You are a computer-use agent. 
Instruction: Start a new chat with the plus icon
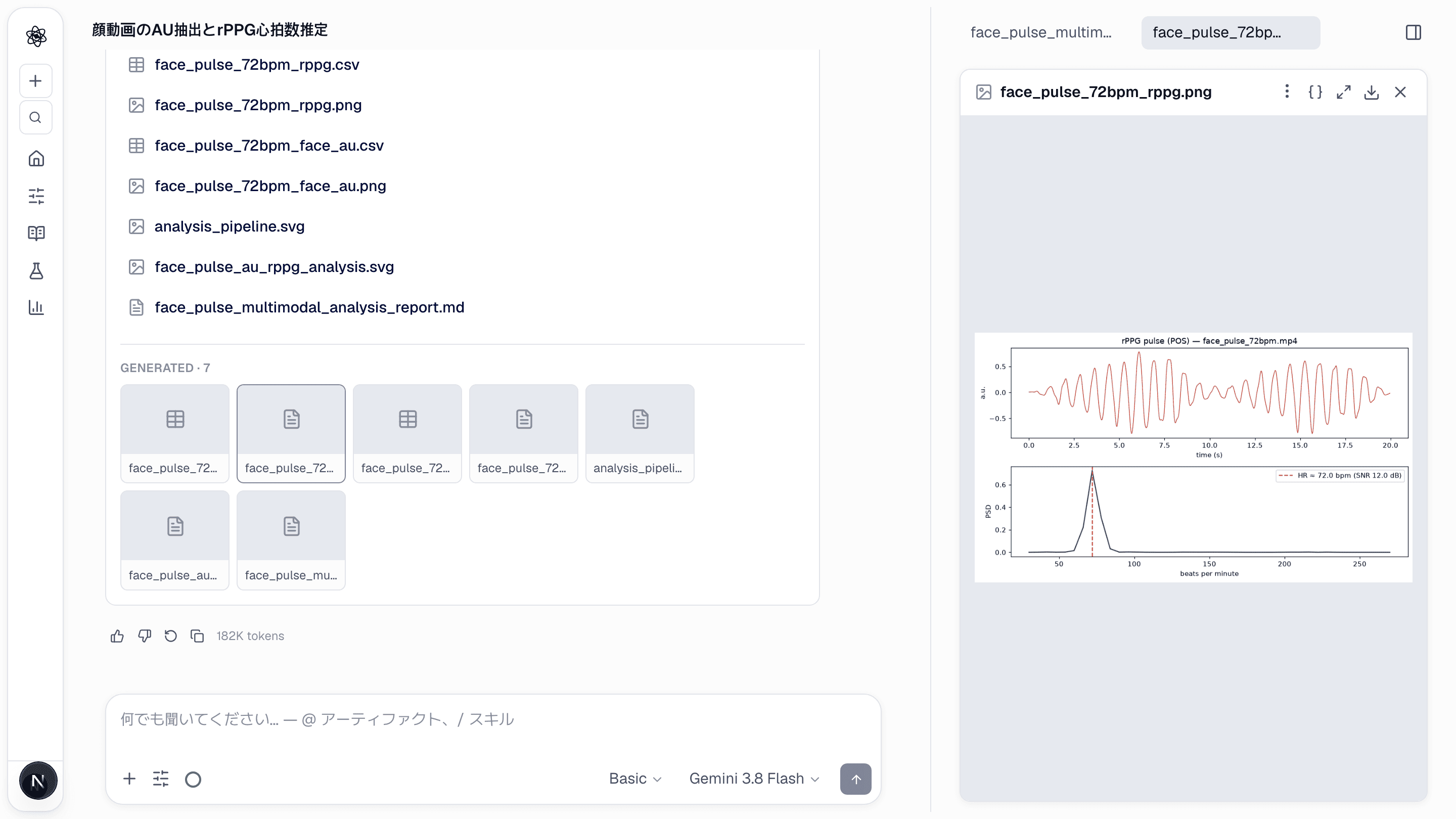35,81
